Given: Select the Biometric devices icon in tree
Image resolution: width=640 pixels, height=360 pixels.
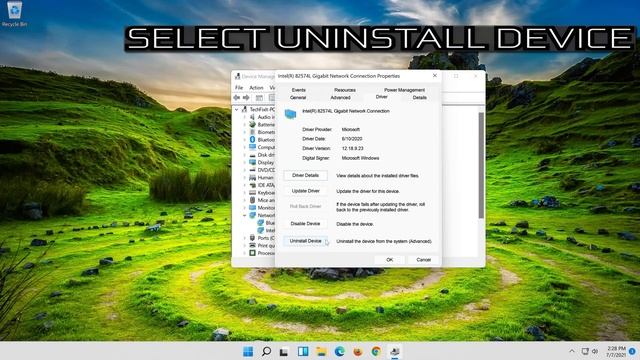Looking at the screenshot, I should pos(253,132).
